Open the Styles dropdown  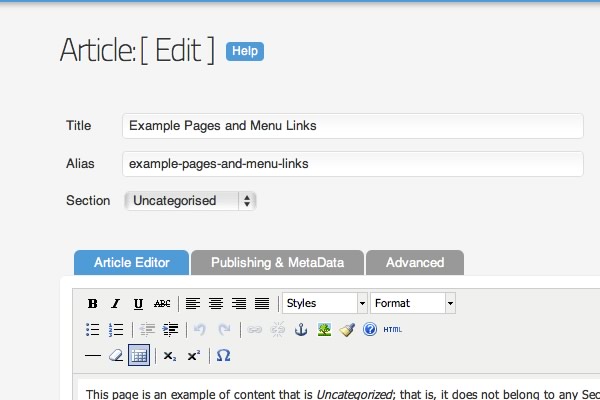tap(325, 303)
